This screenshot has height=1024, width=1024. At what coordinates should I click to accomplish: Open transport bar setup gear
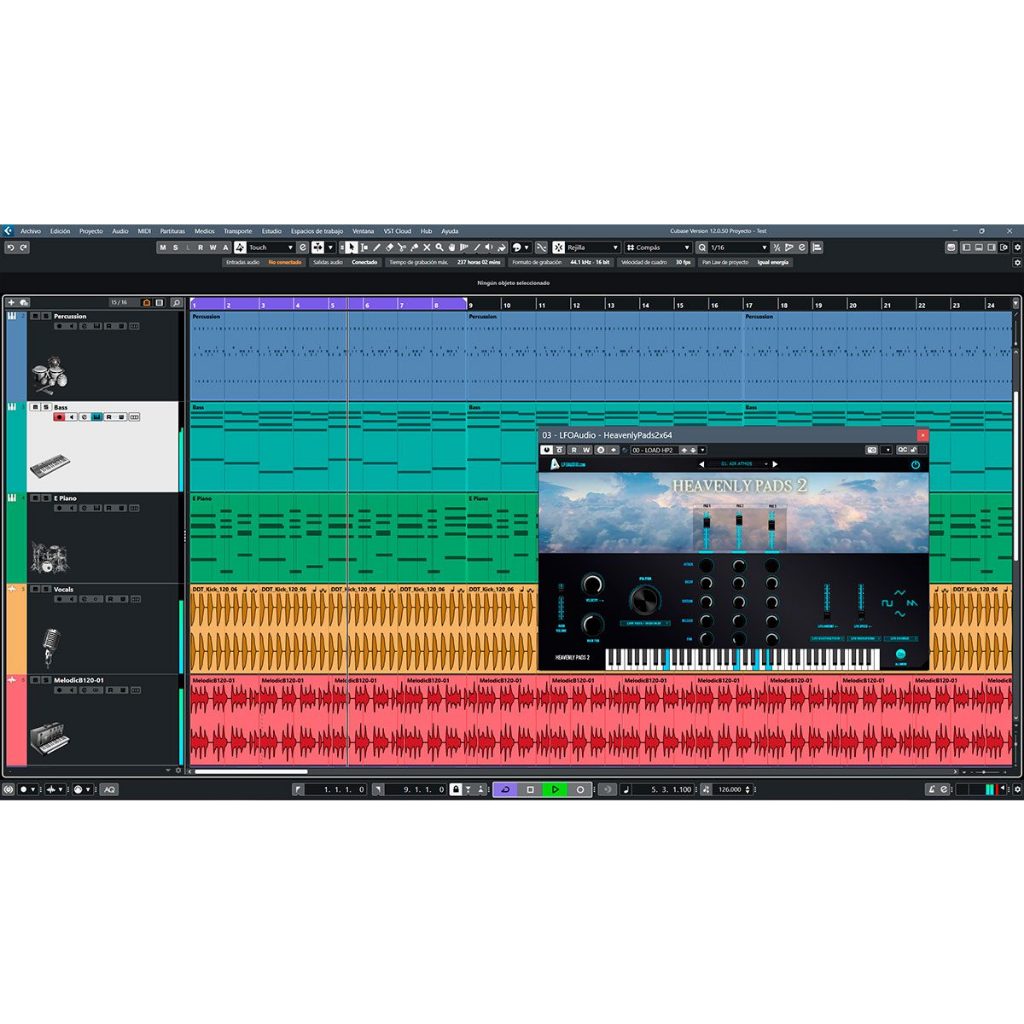[1017, 790]
